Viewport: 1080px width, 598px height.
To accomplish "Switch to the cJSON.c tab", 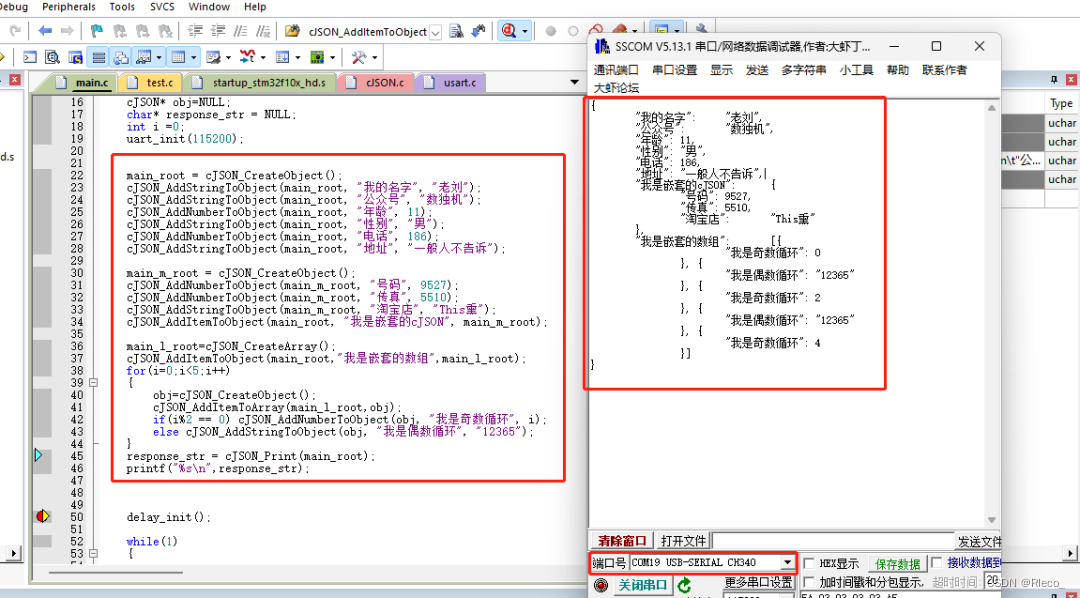I will (x=377, y=83).
